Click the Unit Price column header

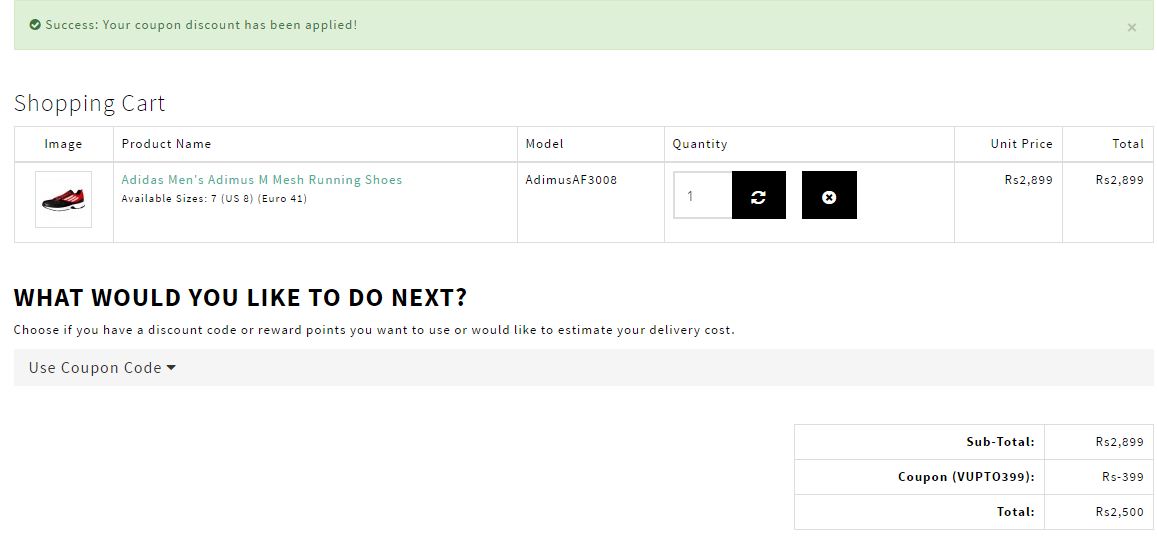pos(1021,144)
